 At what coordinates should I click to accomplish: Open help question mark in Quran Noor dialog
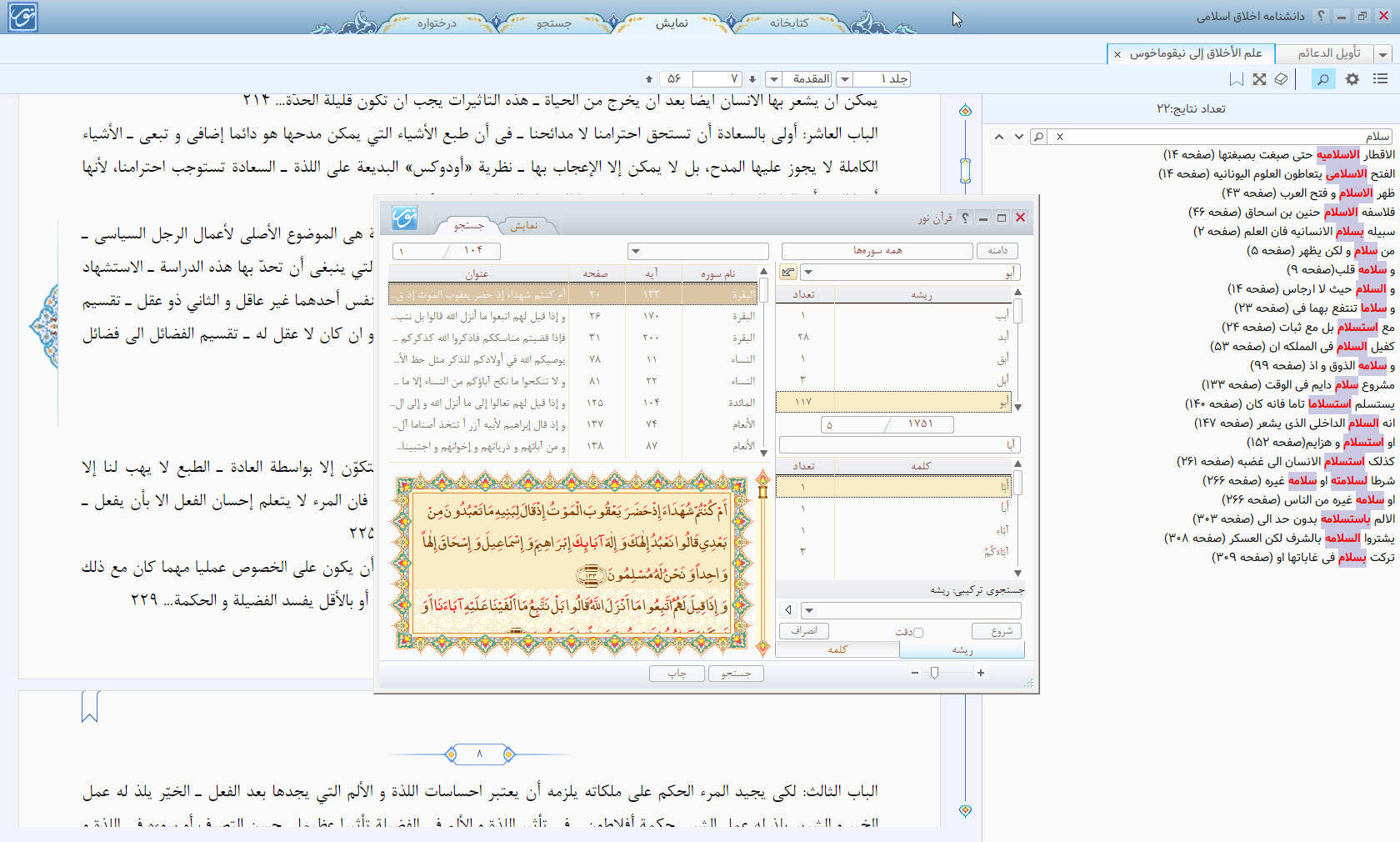(965, 218)
